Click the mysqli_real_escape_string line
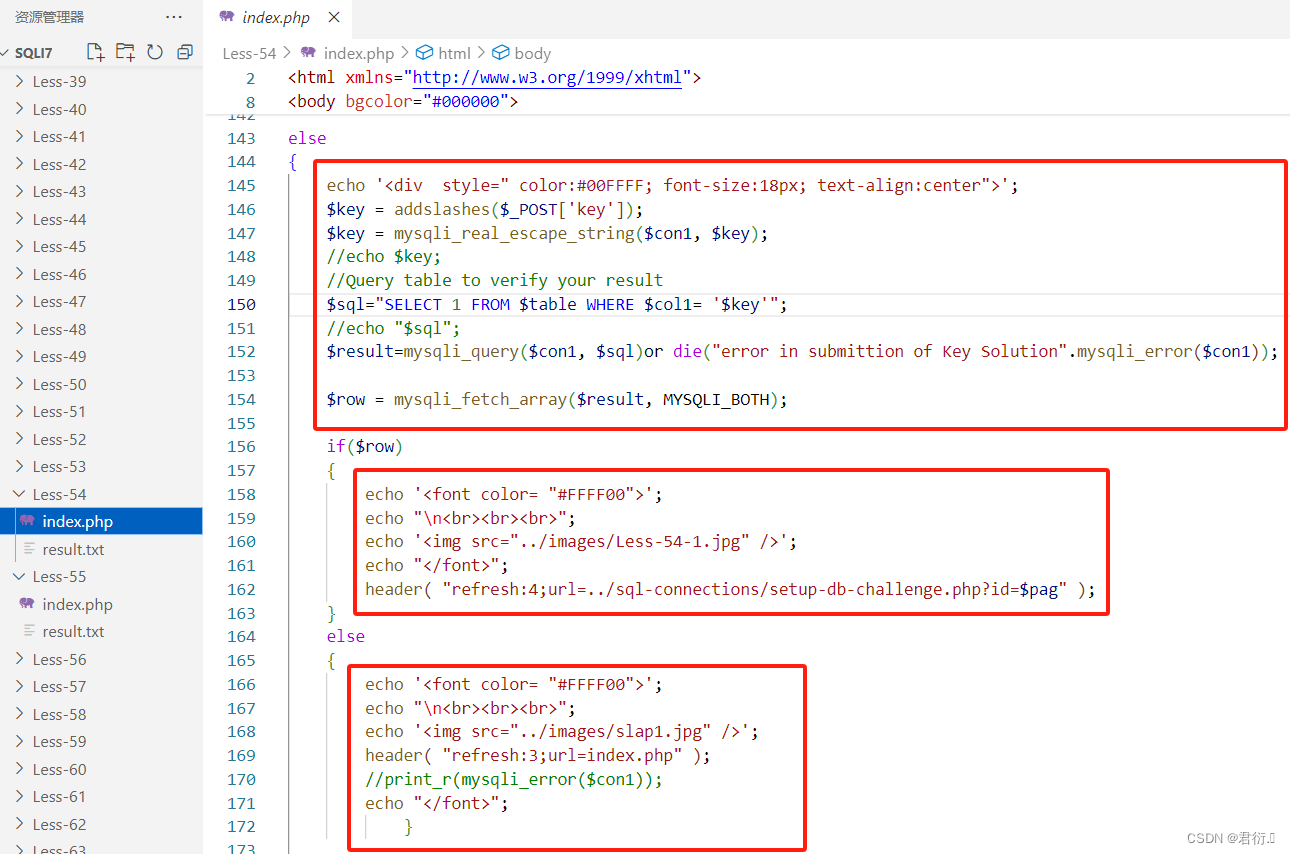Viewport: 1290px width, 854px height. coord(547,233)
